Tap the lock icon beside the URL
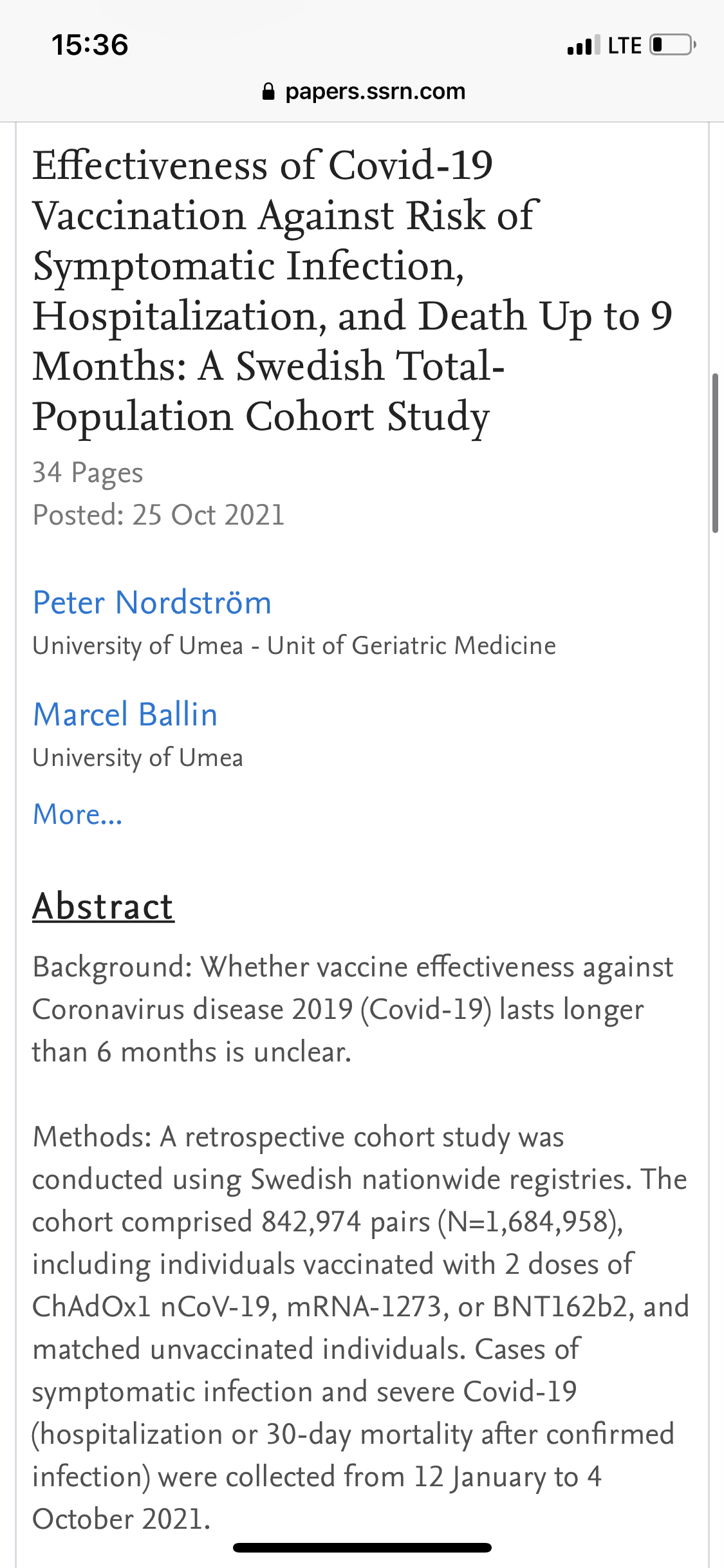This screenshot has width=724, height=1568. (268, 92)
